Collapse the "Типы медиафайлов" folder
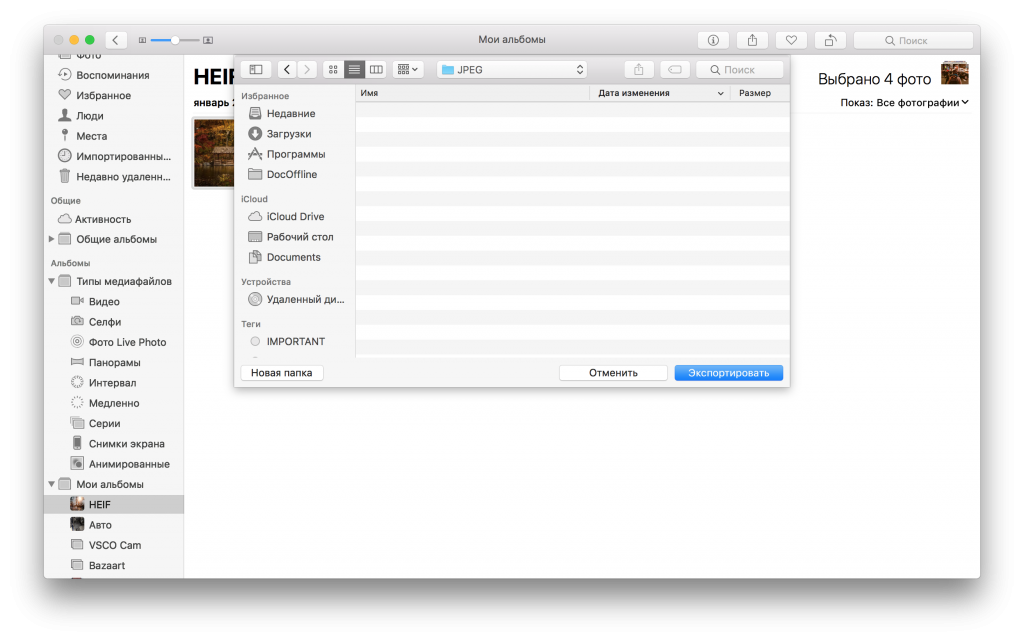 click(x=52, y=281)
